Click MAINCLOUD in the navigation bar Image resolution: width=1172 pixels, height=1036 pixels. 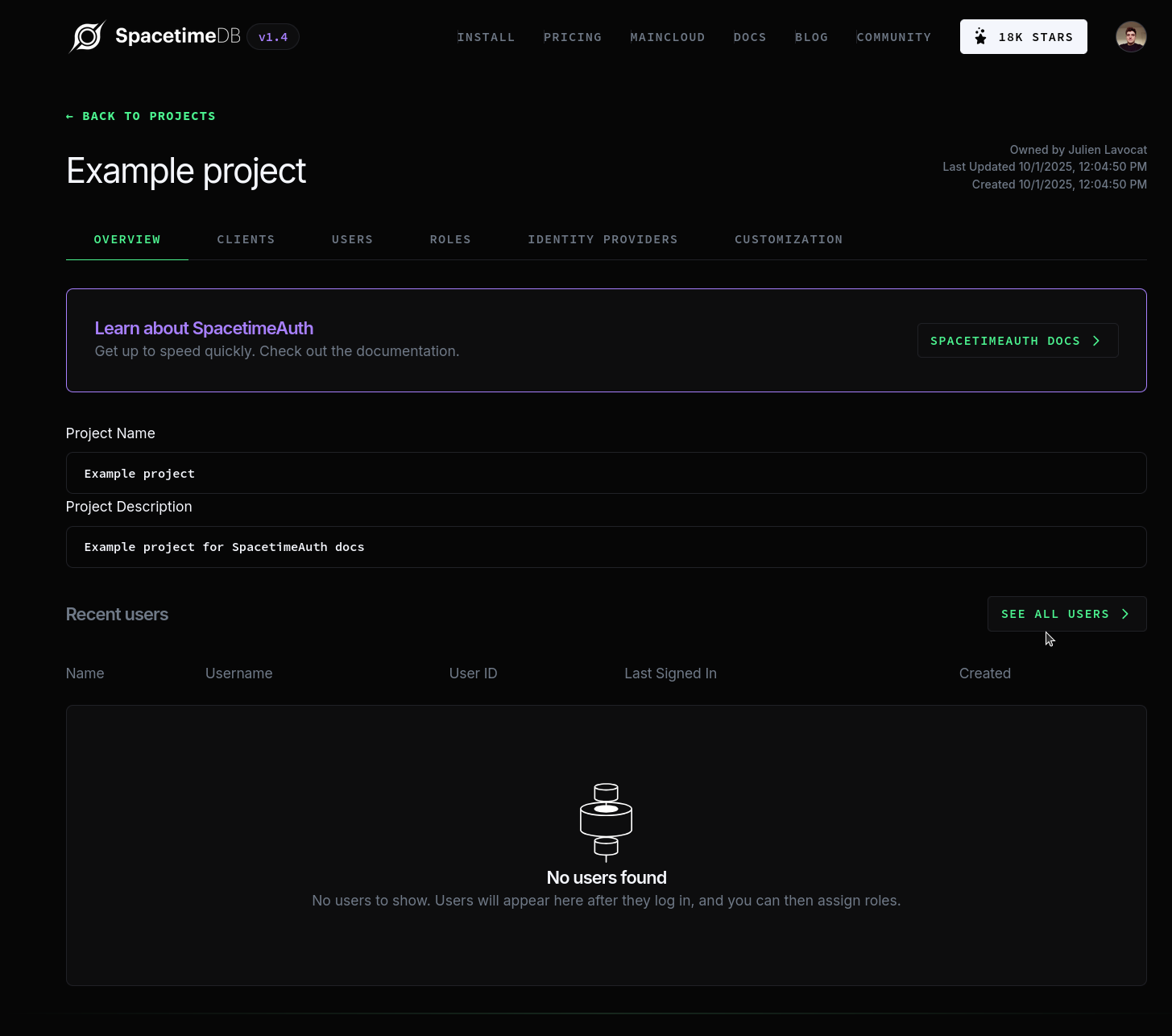(x=667, y=37)
